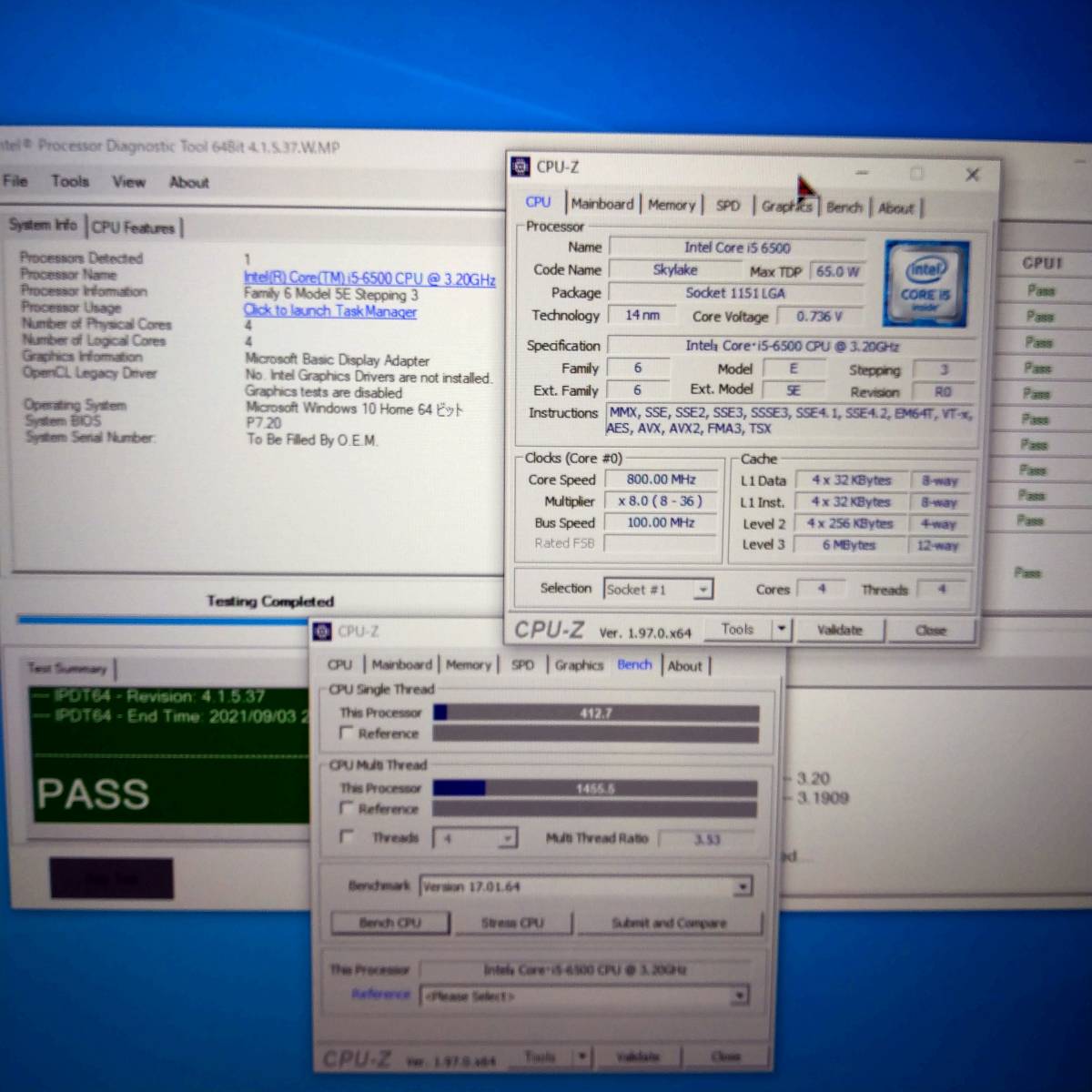The image size is (1092, 1092).
Task: Click to launch Task Manager link
Action: pos(330,310)
